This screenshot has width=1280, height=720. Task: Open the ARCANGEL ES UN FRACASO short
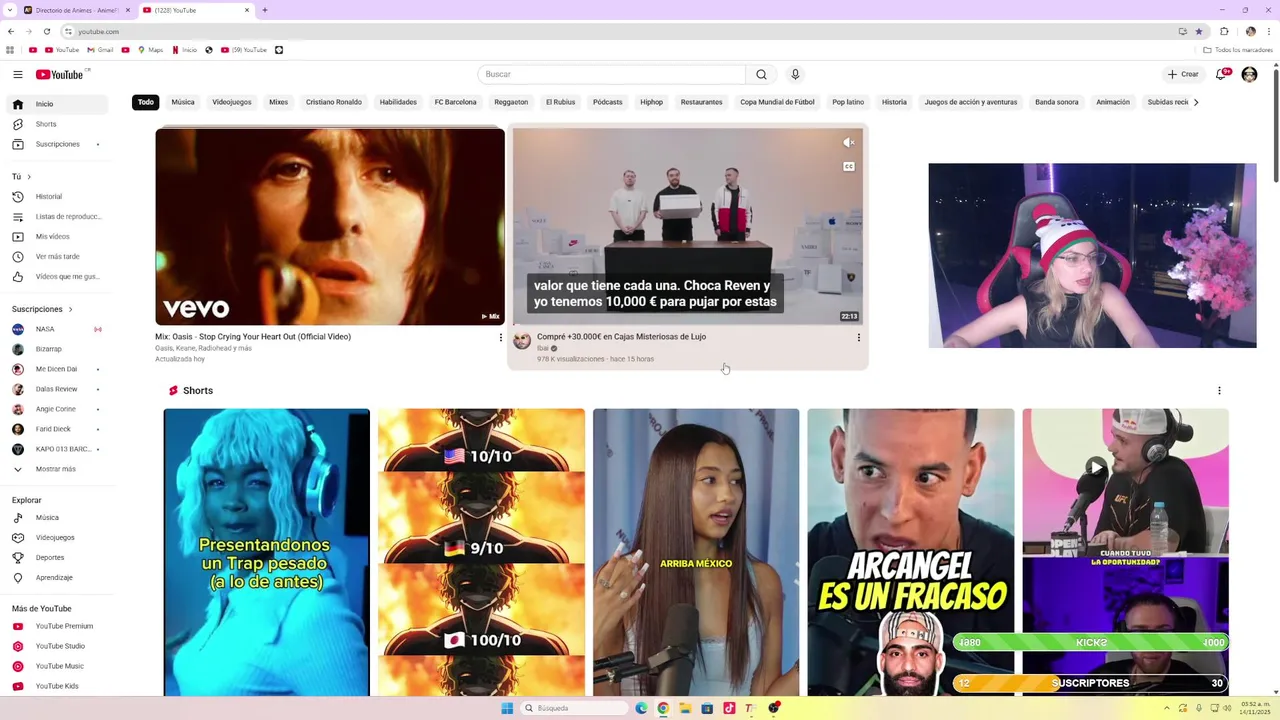(x=910, y=552)
